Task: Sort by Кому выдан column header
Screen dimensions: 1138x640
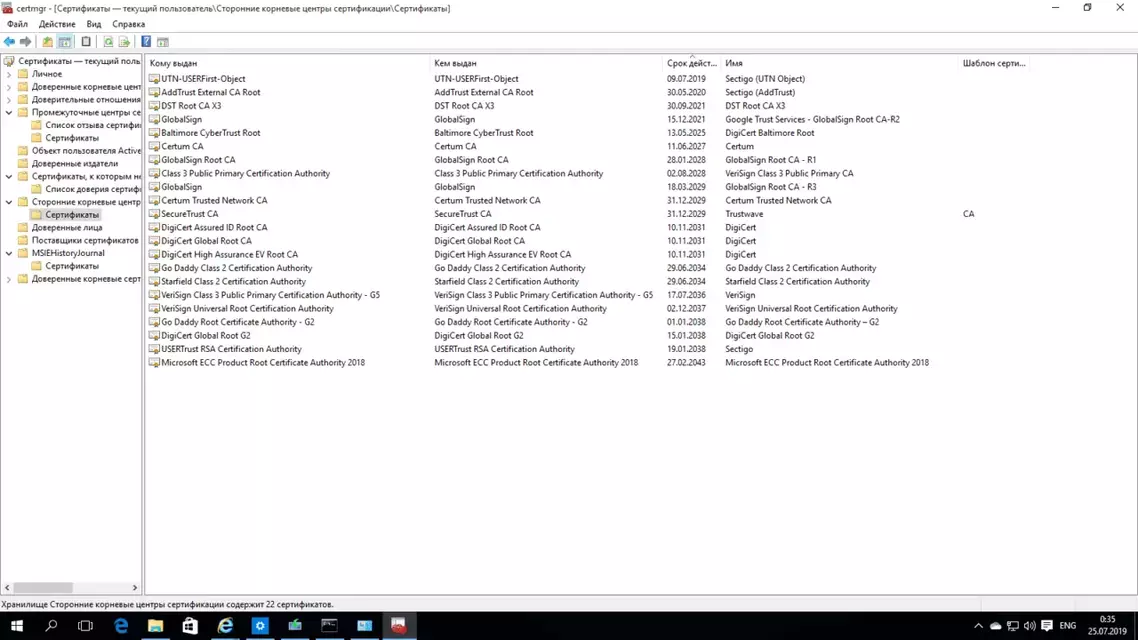Action: click(x=288, y=63)
